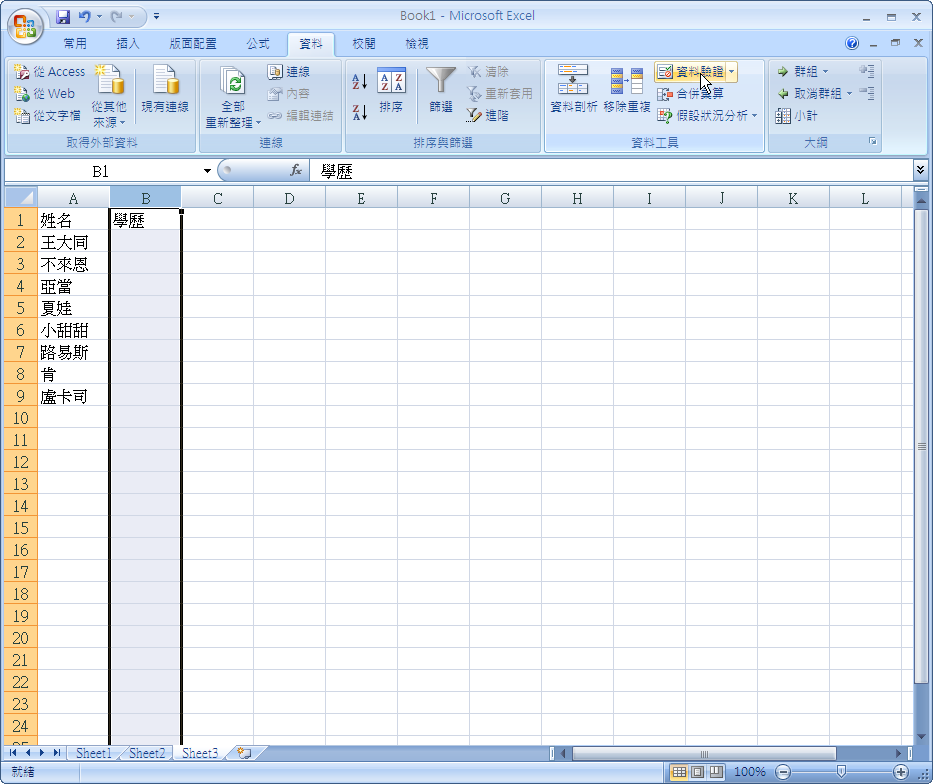Viewport: 933px width, 784px height.
Task: Expand the Group (群組) dropdown arrow
Action: tap(825, 72)
